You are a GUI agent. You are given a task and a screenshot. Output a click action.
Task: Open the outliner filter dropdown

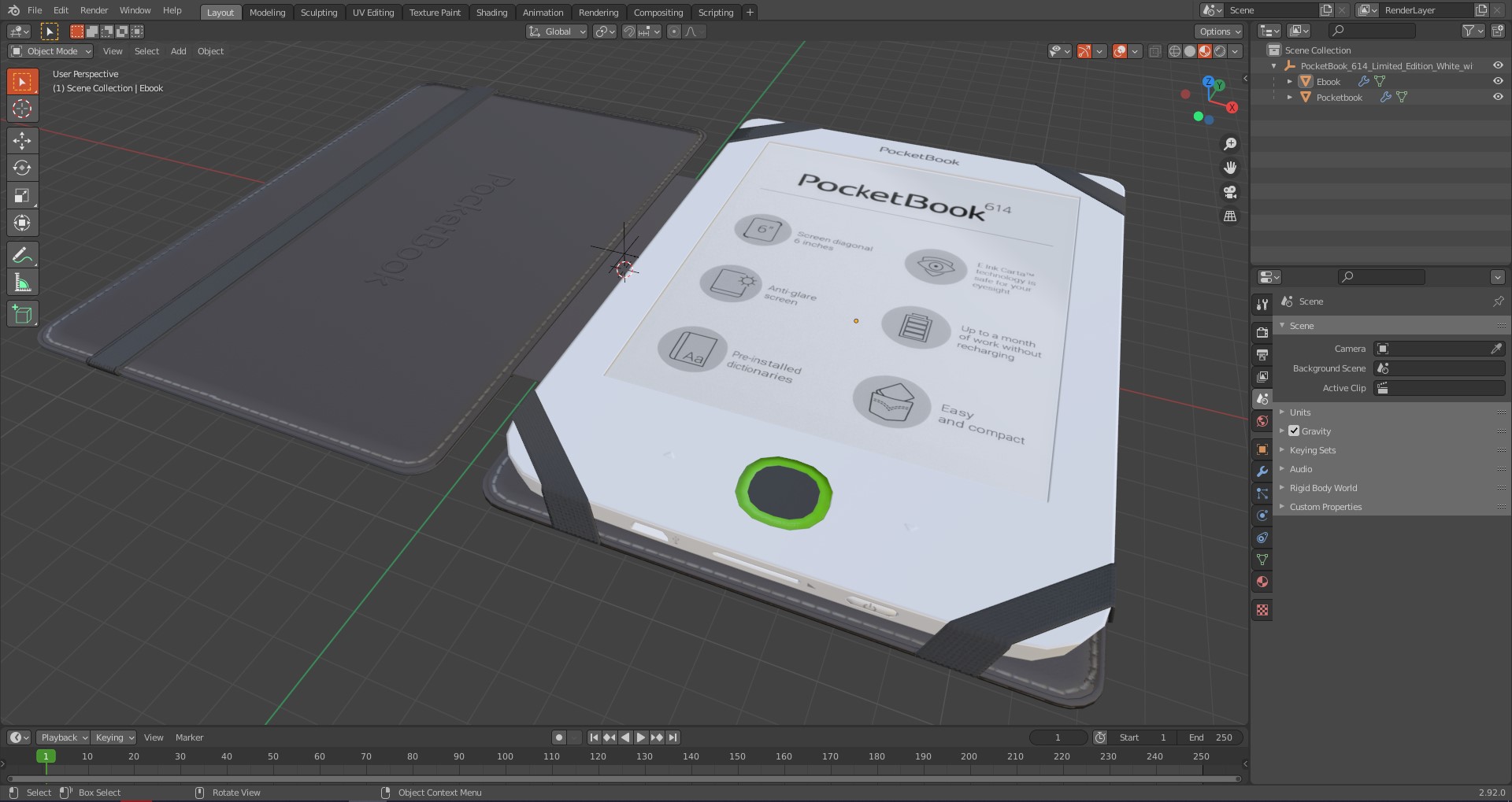coord(1472,31)
